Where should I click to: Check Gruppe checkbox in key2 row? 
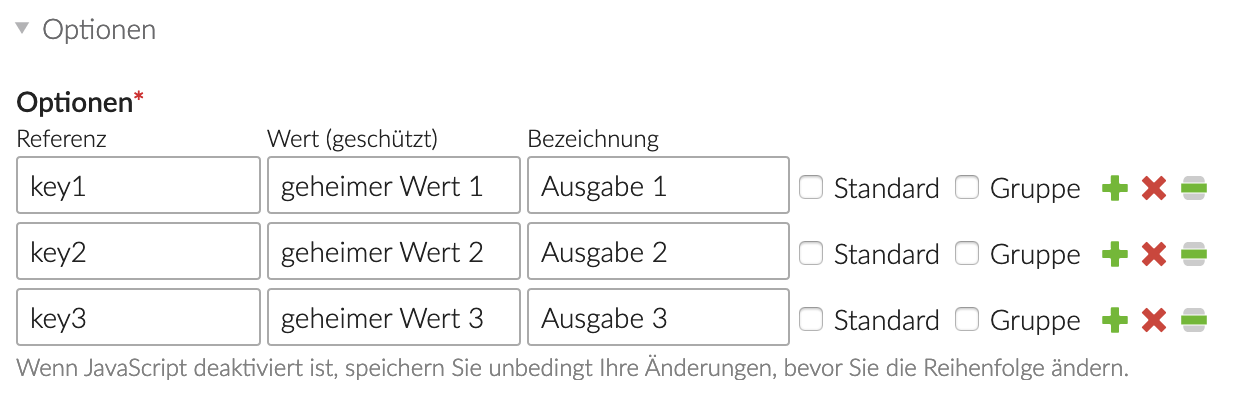pyautogui.click(x=967, y=253)
